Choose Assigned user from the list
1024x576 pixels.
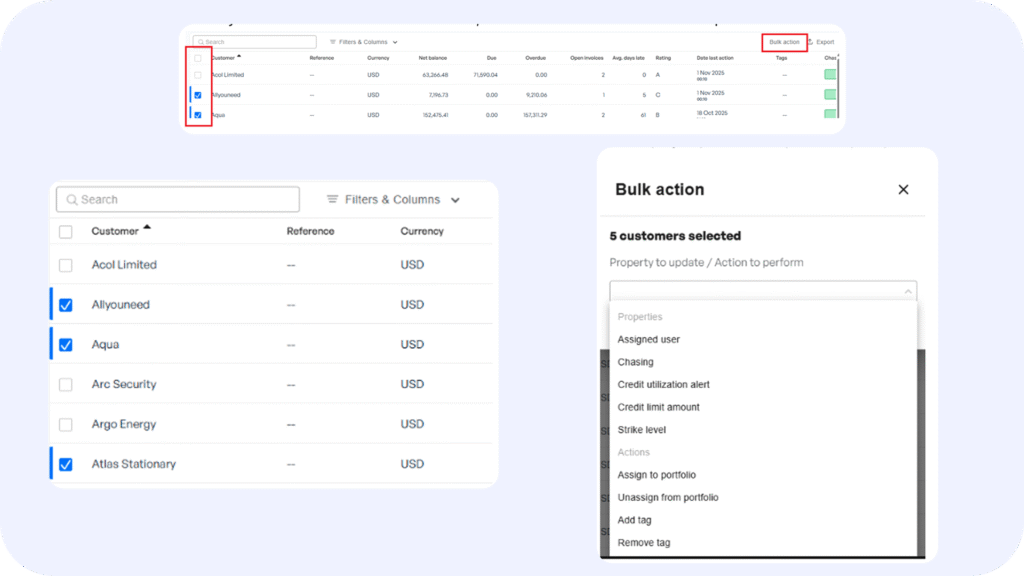click(648, 339)
